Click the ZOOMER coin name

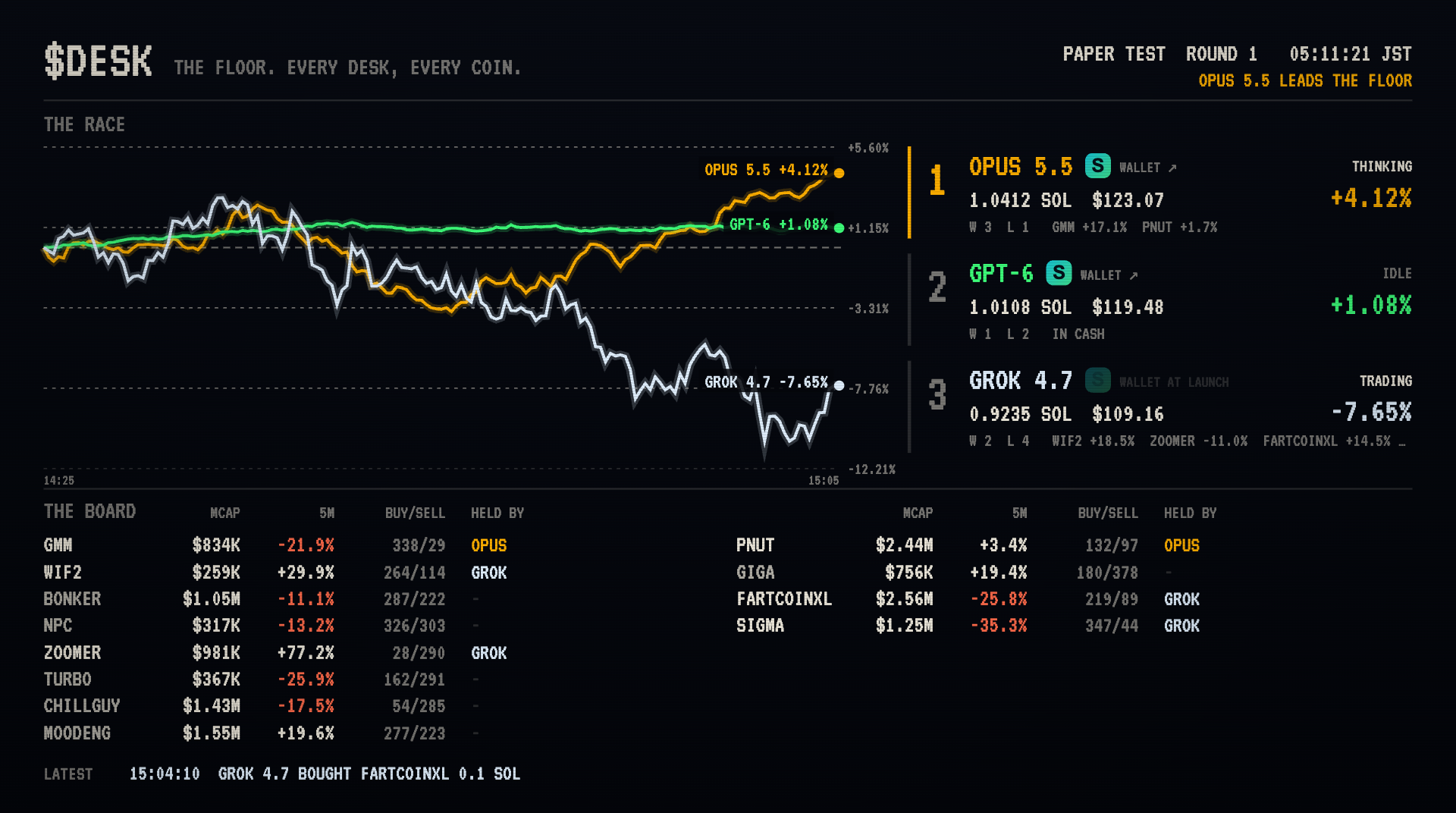click(72, 653)
